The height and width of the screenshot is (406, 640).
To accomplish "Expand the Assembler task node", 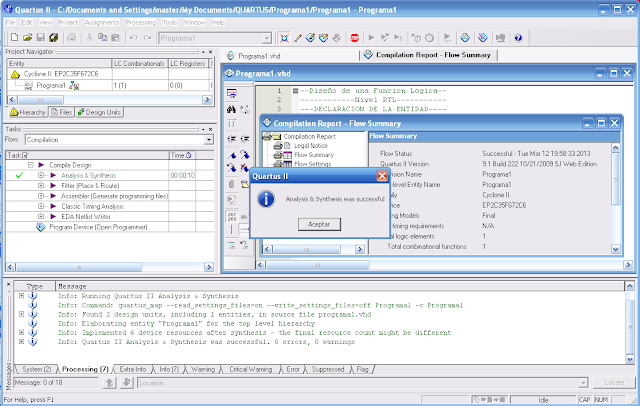I will (x=41, y=196).
